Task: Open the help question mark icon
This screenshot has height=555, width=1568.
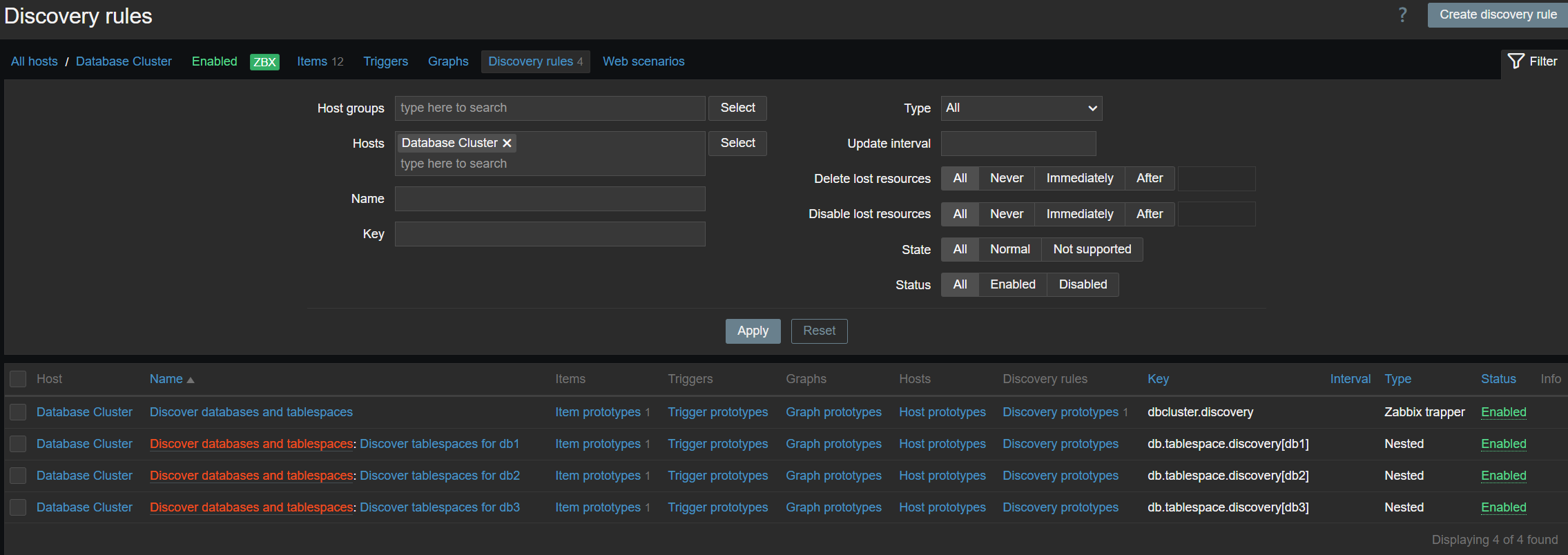Action: (1402, 15)
